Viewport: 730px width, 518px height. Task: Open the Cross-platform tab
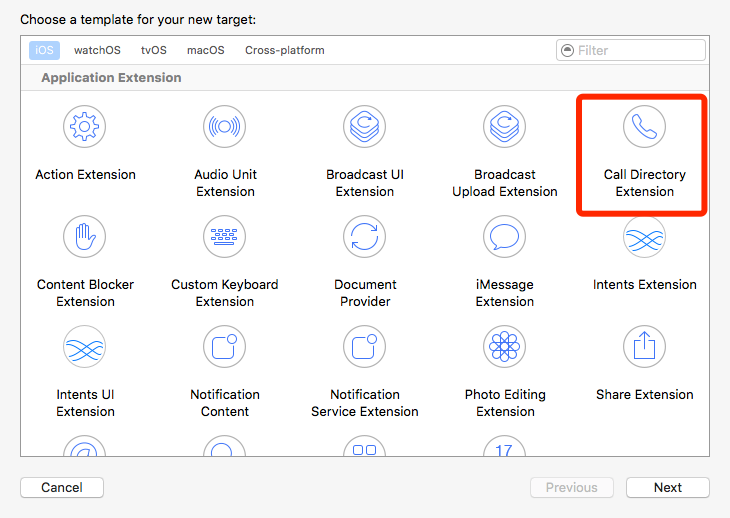(x=285, y=50)
